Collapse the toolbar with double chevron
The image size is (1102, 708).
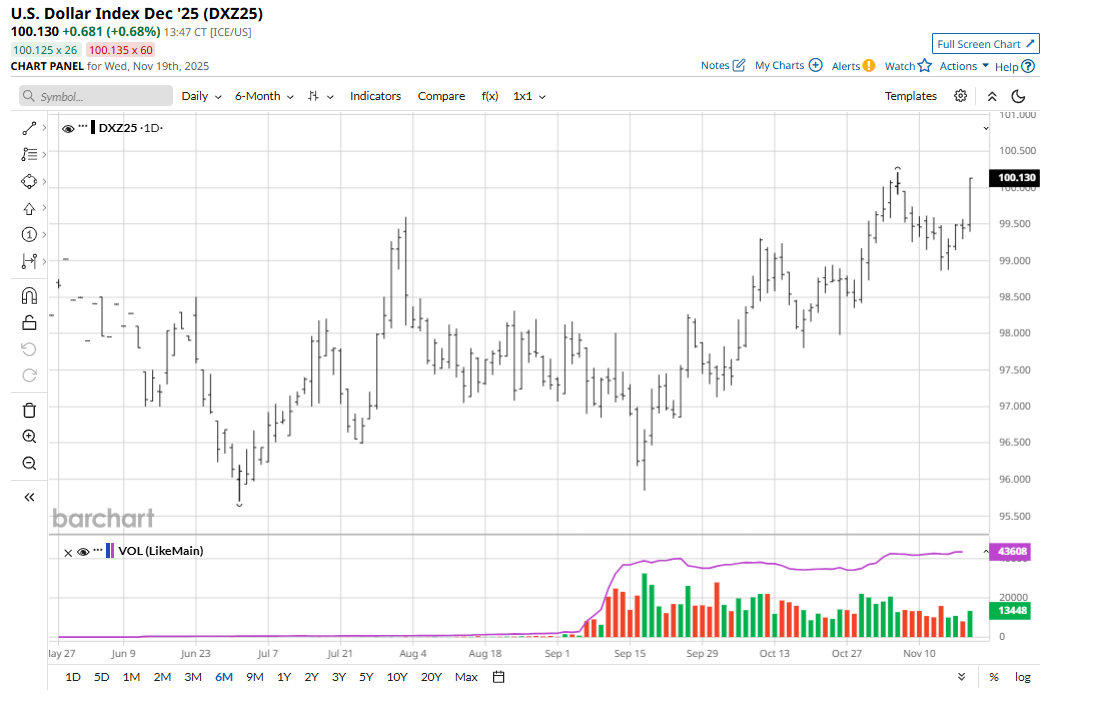992,96
